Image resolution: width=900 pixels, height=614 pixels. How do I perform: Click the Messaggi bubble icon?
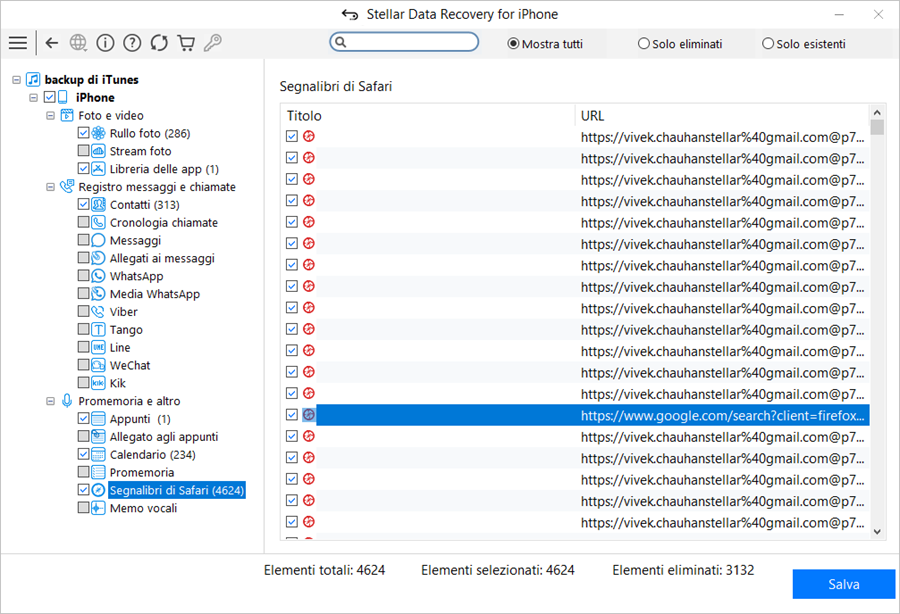99,240
